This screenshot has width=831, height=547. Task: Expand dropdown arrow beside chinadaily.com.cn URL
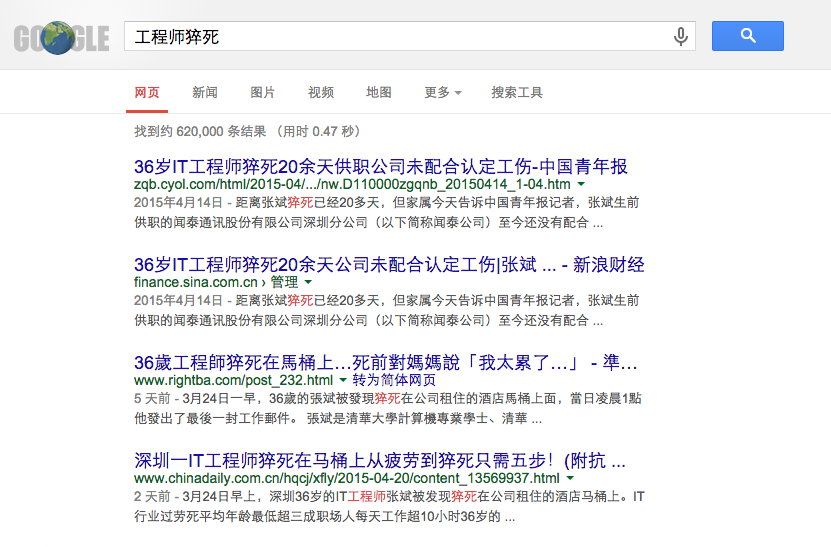click(570, 479)
